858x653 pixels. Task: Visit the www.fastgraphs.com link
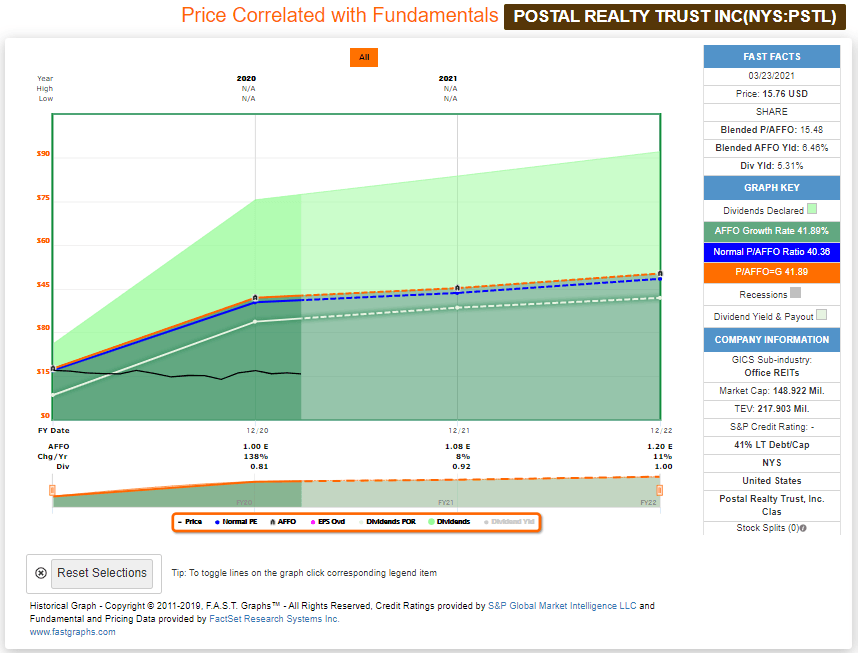(x=73, y=632)
